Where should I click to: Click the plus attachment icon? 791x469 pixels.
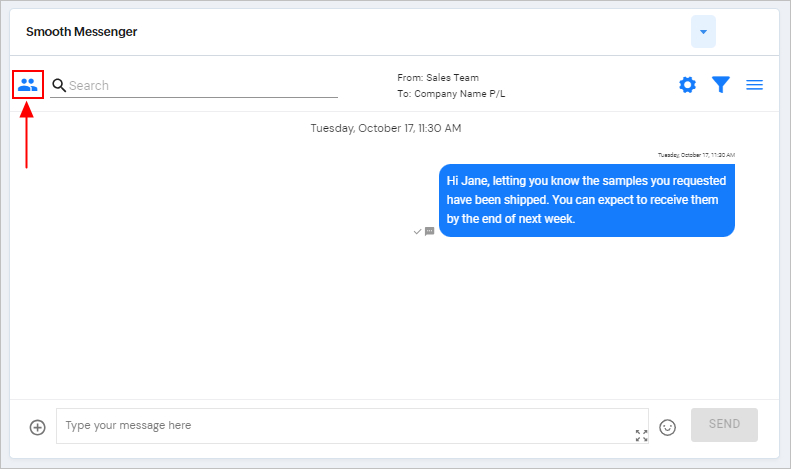[x=37, y=427]
